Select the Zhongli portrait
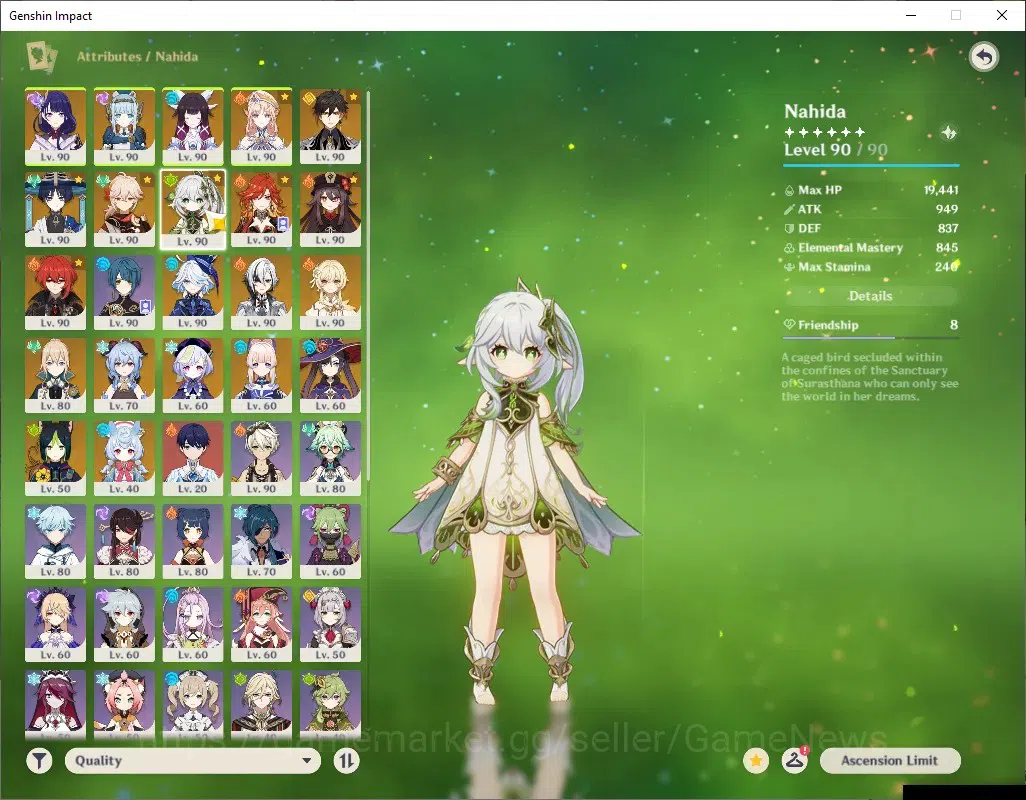Viewport: 1026px width, 800px height. pyautogui.click(x=330, y=126)
